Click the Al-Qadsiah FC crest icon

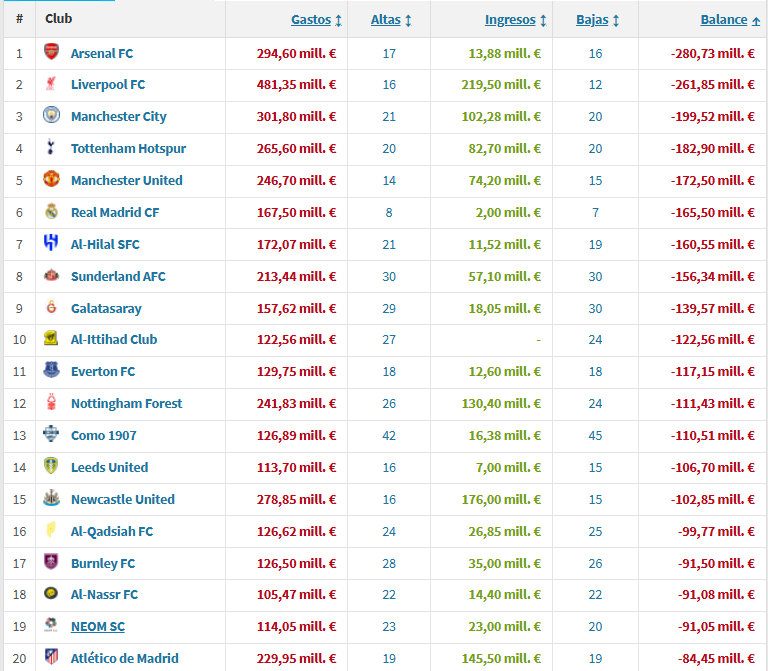[x=51, y=529]
